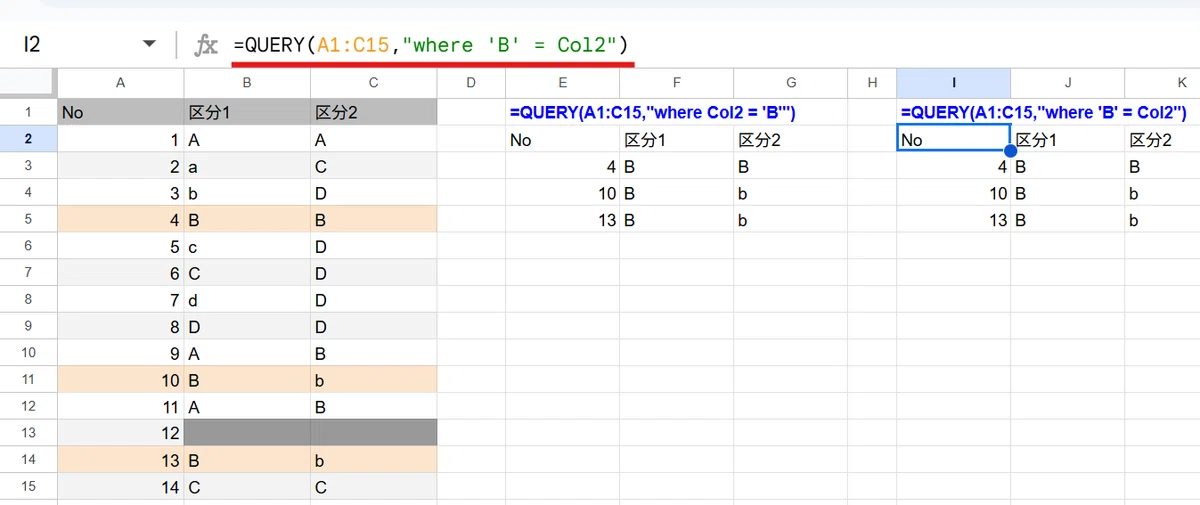Click cell F2 '区分1'

(x=676, y=139)
